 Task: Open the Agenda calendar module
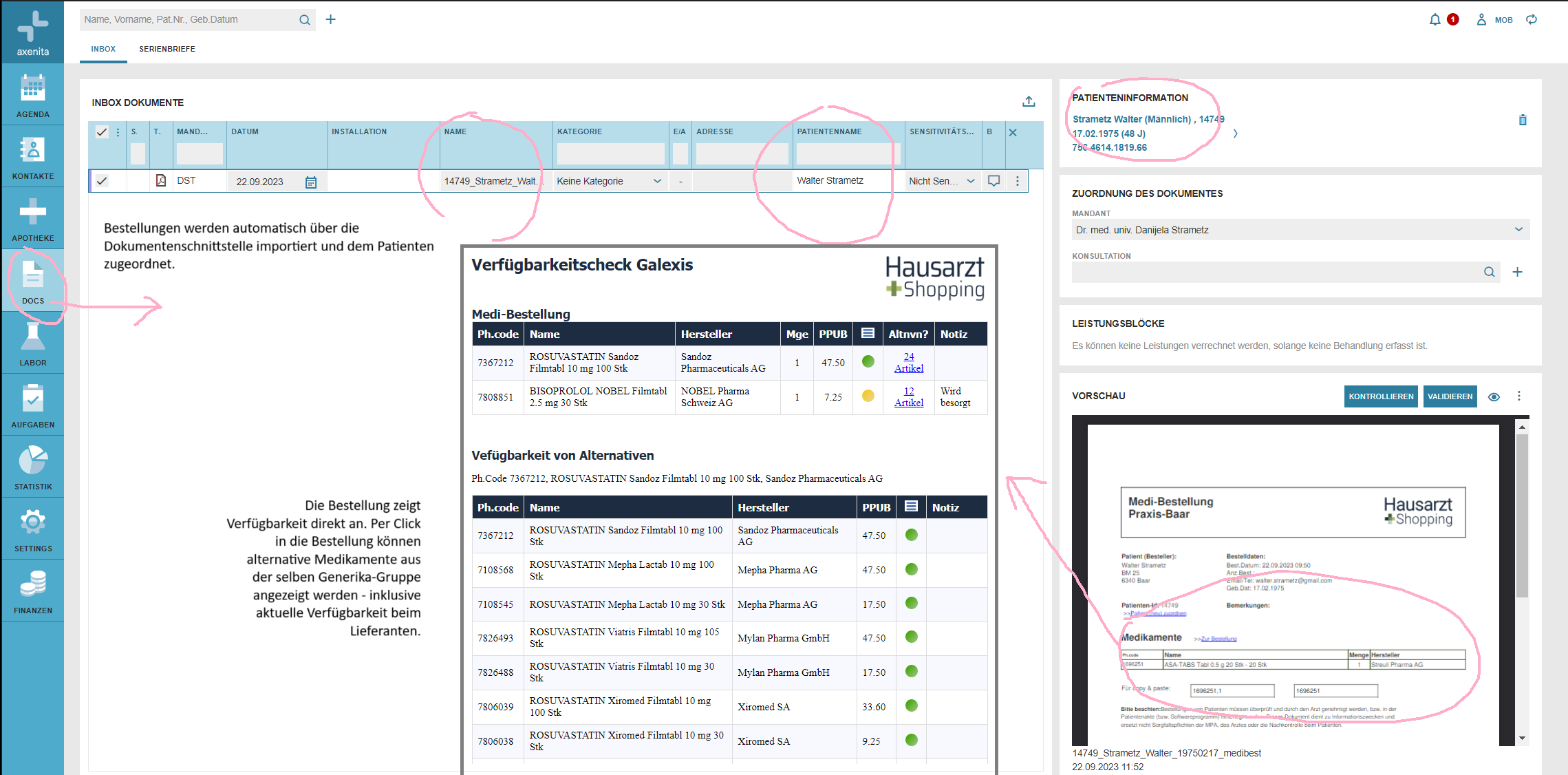[32, 96]
